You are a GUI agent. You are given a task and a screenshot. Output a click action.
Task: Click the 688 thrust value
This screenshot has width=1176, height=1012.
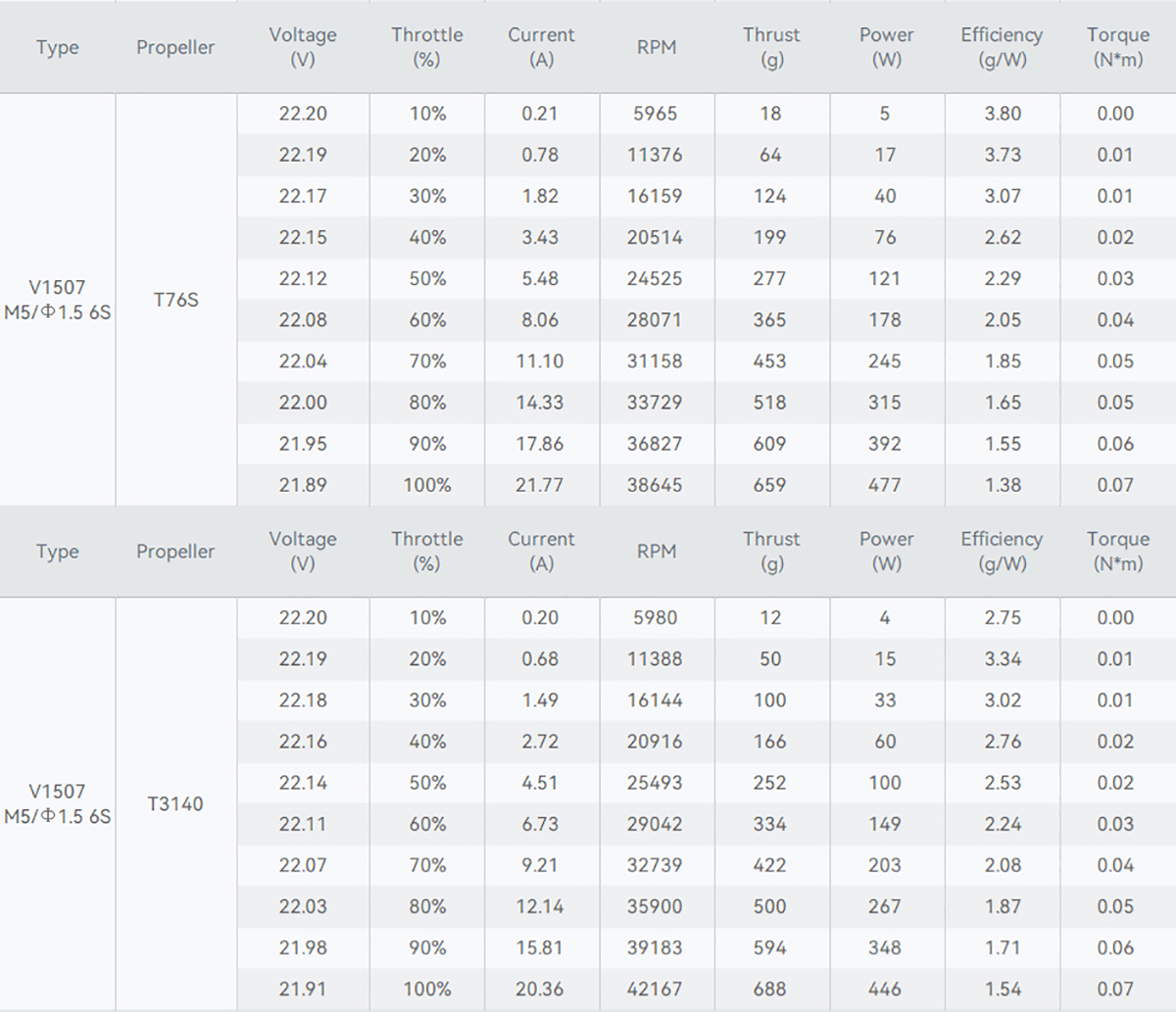[770, 989]
